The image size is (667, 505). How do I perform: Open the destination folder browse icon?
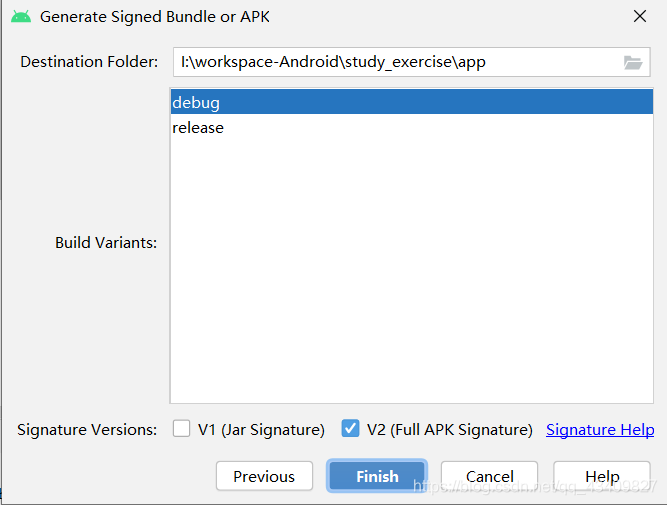633,63
